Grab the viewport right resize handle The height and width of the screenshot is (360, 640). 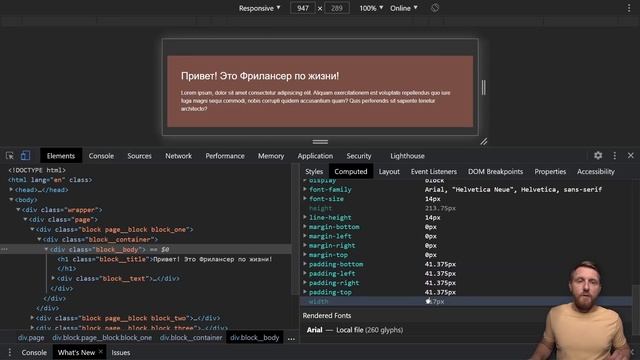click(484, 87)
